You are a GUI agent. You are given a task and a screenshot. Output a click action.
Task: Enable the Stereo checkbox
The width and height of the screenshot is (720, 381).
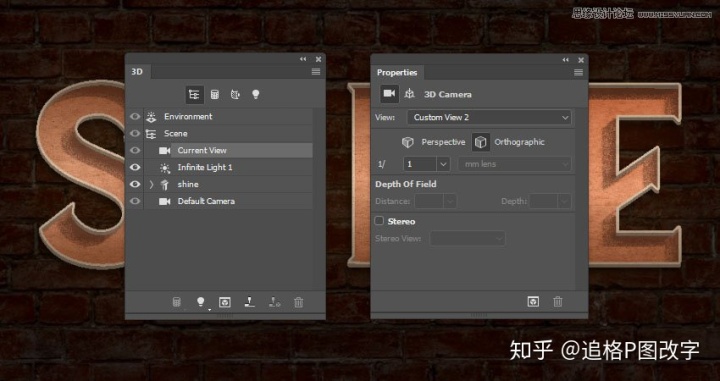pyautogui.click(x=379, y=221)
